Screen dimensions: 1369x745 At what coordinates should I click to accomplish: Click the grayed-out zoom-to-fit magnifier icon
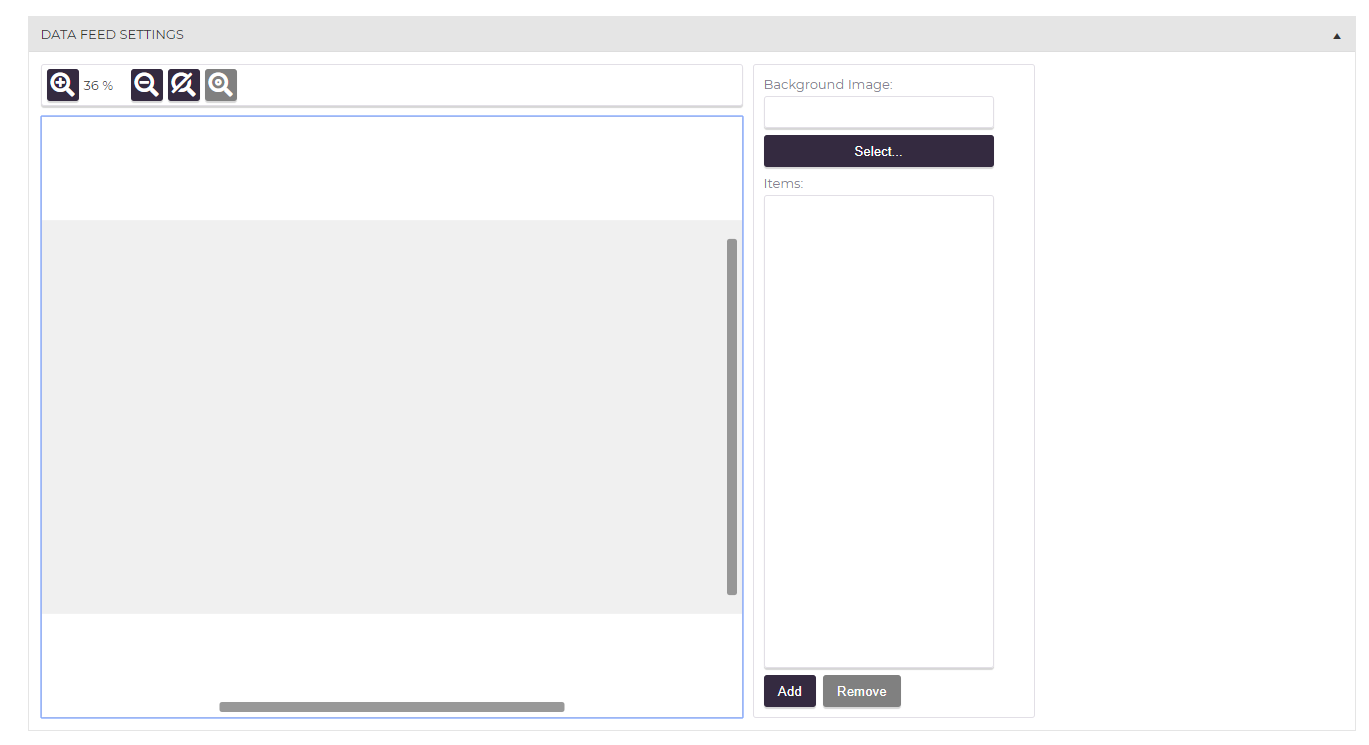pos(221,85)
